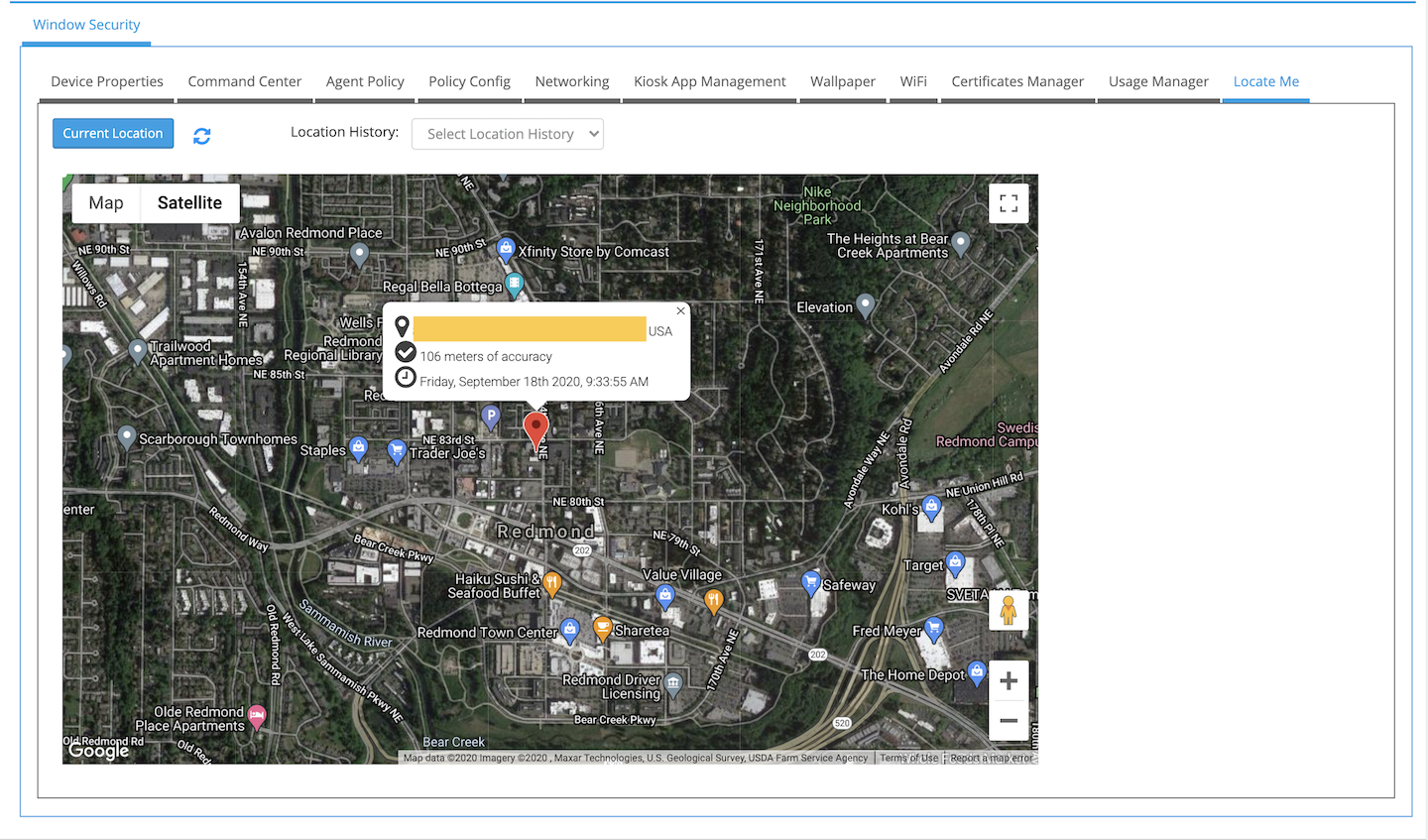The width and height of the screenshot is (1428, 840).
Task: Click The Home Depot marker
Action: click(977, 673)
